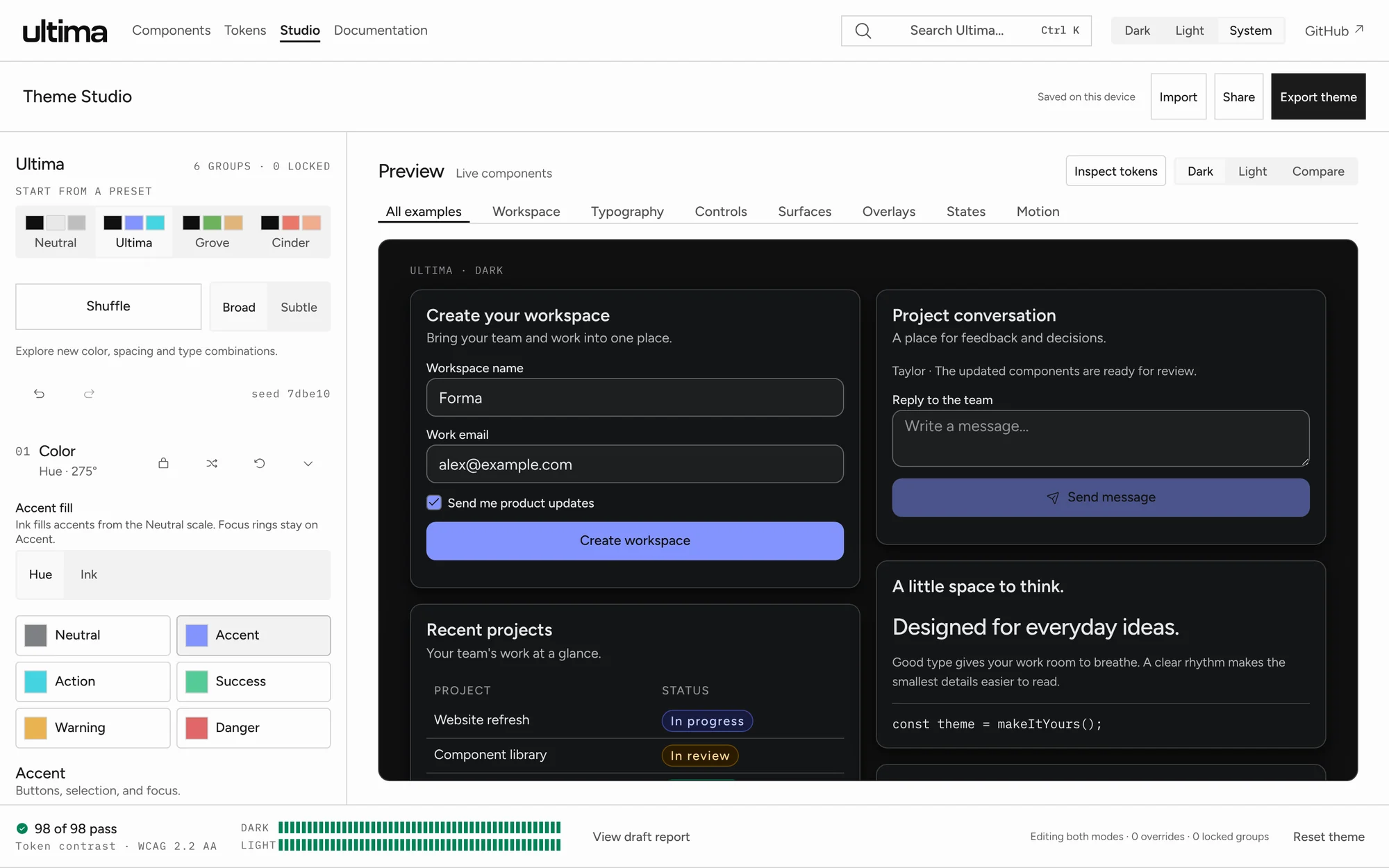Image resolution: width=1389 pixels, height=868 pixels.
Task: Open the Typography preview tab
Action: pyautogui.click(x=627, y=211)
